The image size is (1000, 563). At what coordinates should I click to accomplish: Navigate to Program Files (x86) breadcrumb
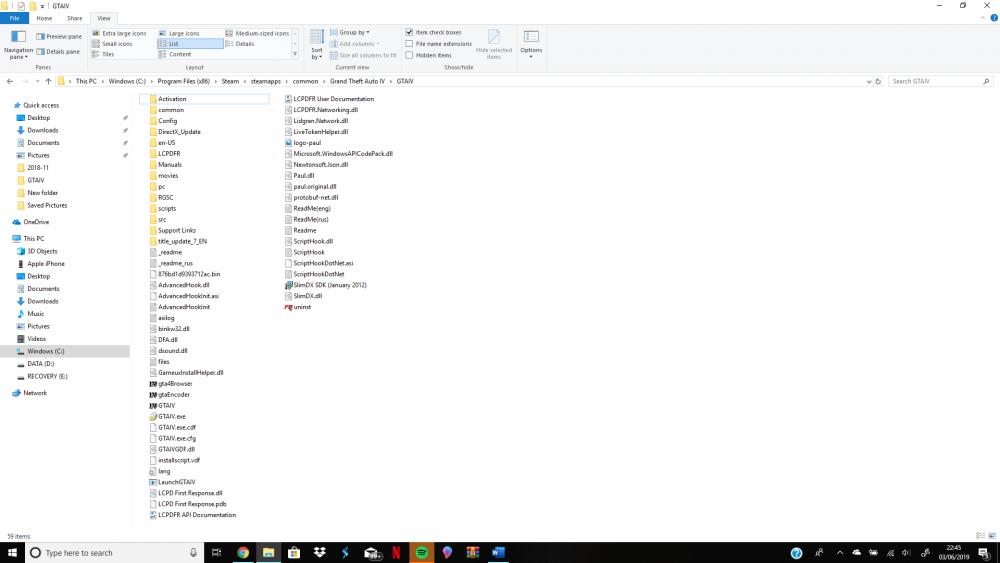184,82
